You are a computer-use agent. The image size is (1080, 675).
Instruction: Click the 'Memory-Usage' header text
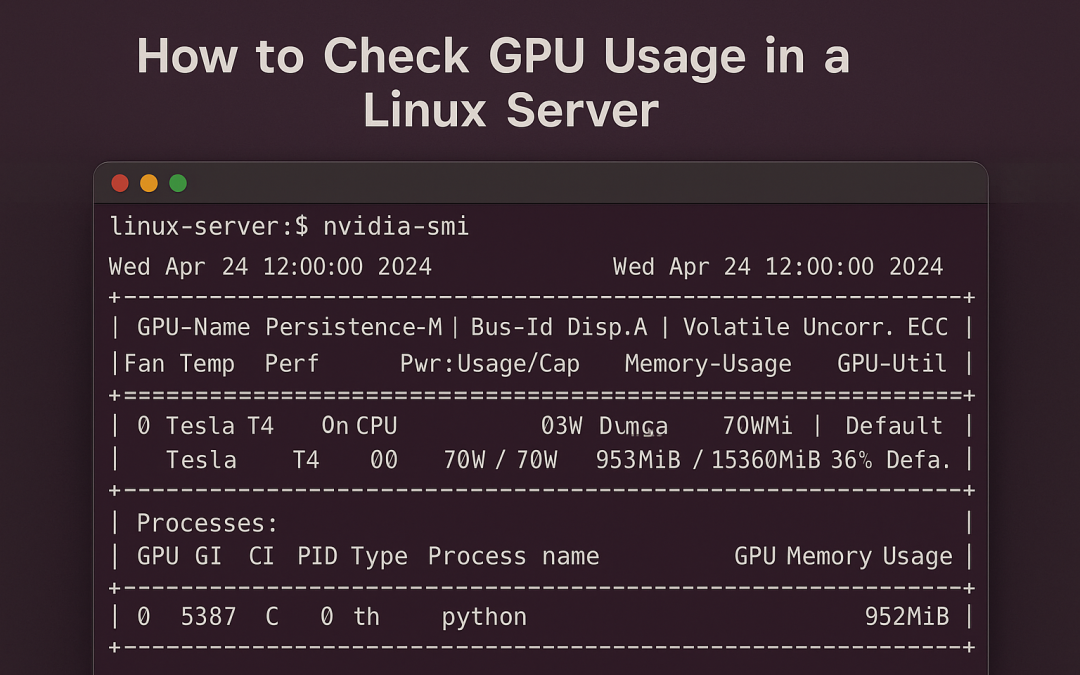pyautogui.click(x=707, y=364)
